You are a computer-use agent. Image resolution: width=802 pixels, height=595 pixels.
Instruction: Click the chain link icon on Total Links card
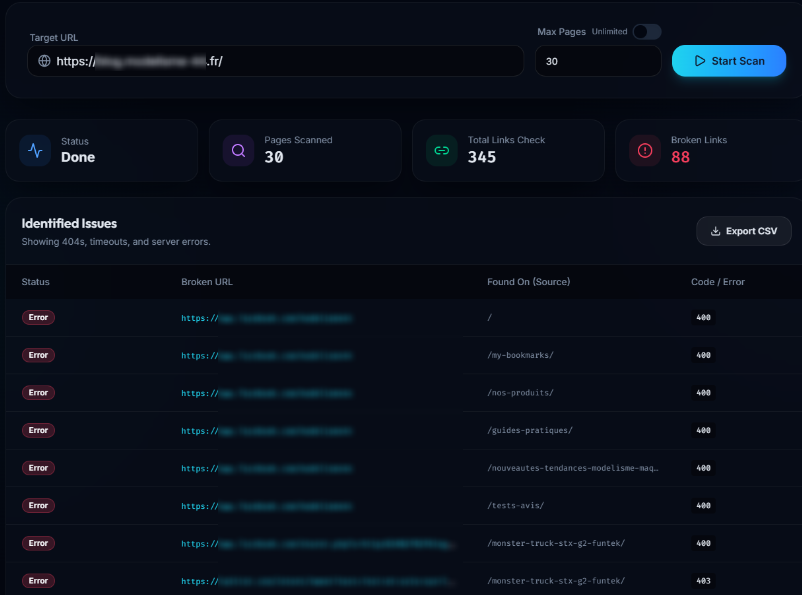(x=441, y=151)
